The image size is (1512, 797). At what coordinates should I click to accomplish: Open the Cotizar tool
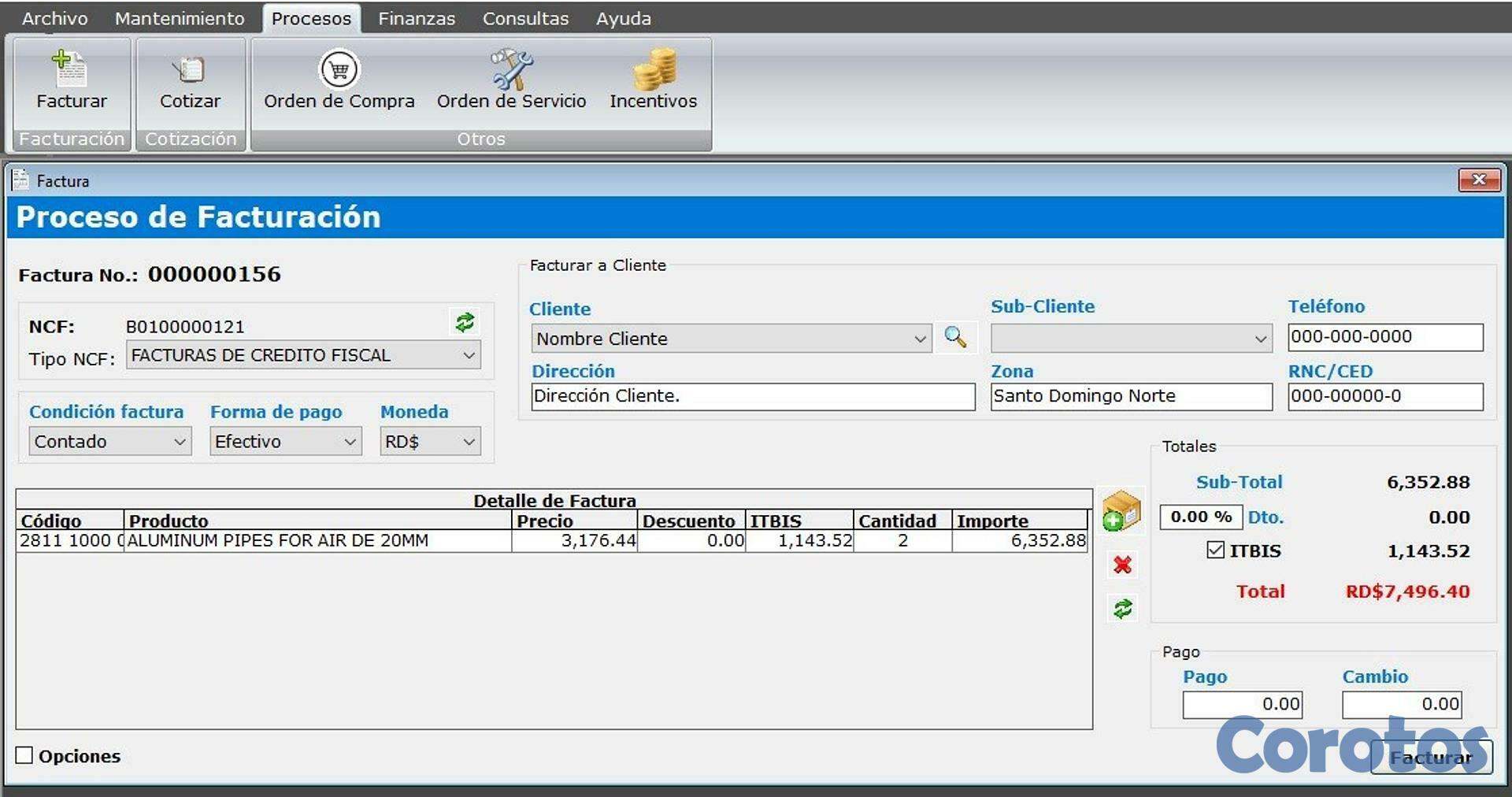pyautogui.click(x=190, y=83)
